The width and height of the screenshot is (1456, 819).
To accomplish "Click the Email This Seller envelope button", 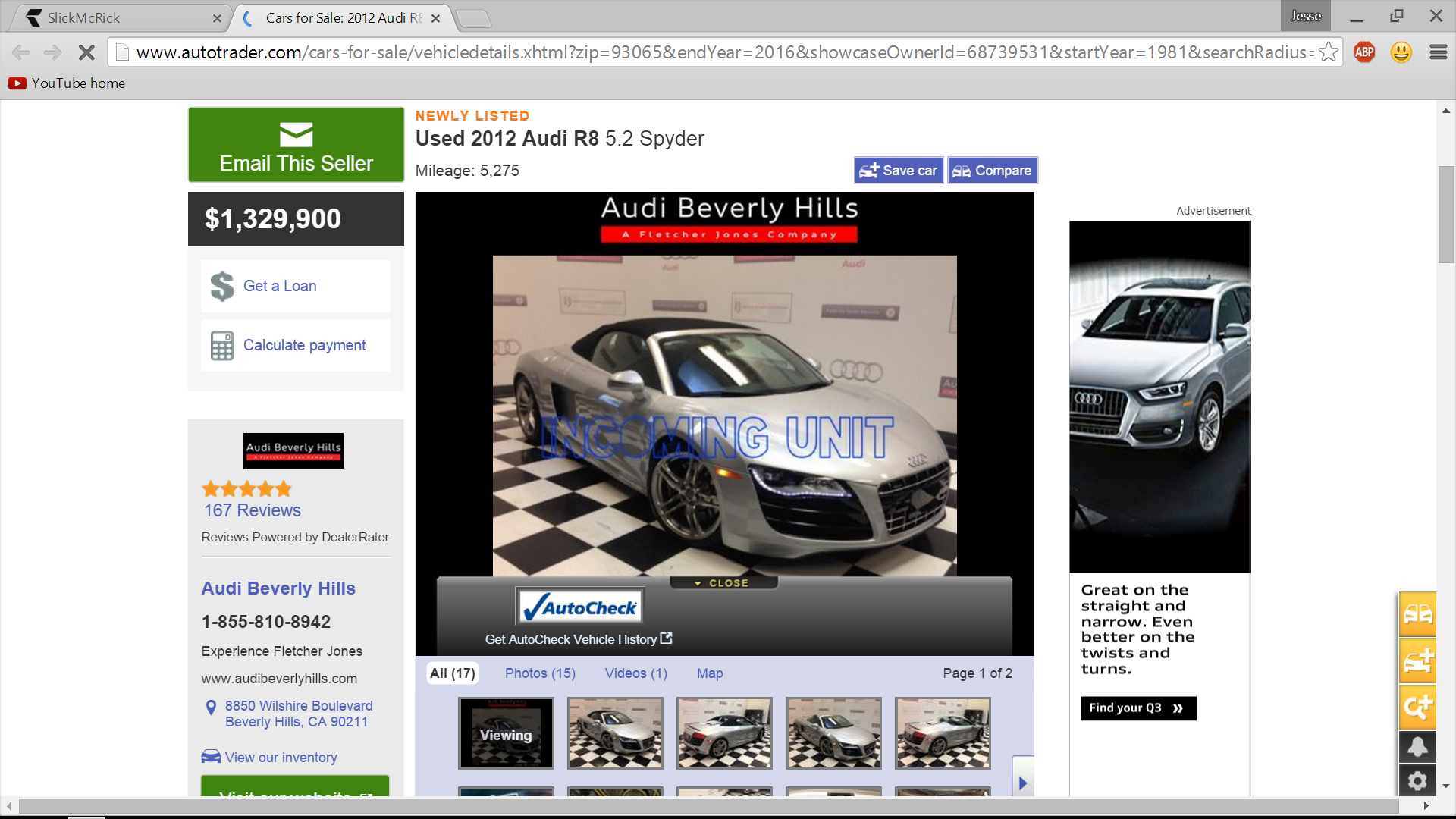I will [x=296, y=145].
